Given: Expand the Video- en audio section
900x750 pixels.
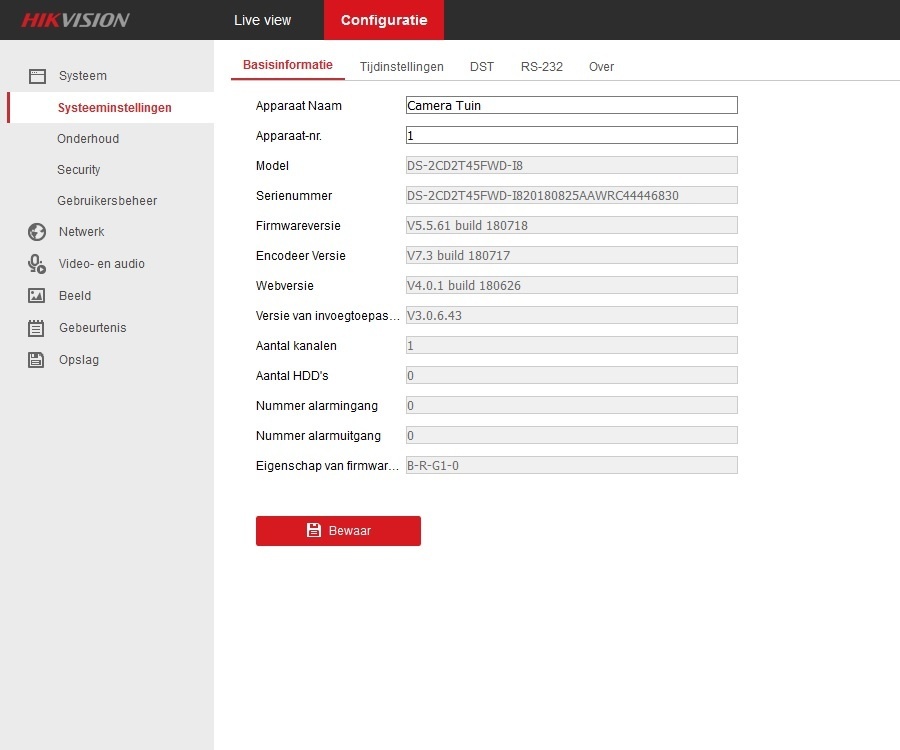Looking at the screenshot, I should point(102,263).
